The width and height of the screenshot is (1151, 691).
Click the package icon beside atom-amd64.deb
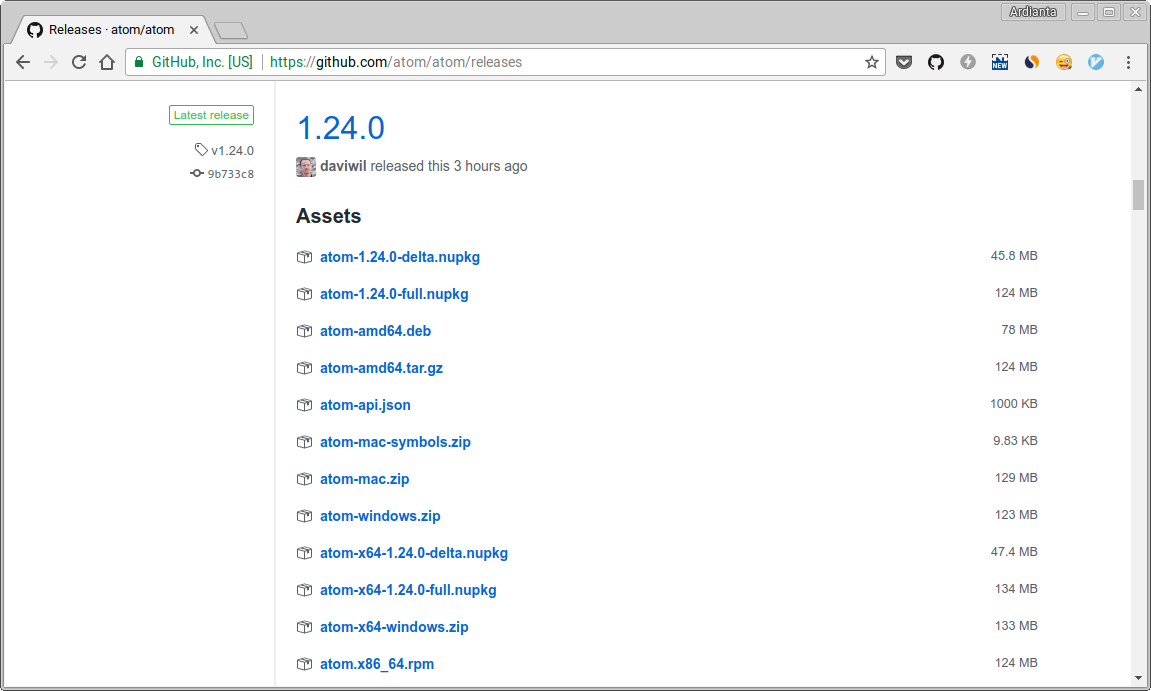(x=304, y=331)
